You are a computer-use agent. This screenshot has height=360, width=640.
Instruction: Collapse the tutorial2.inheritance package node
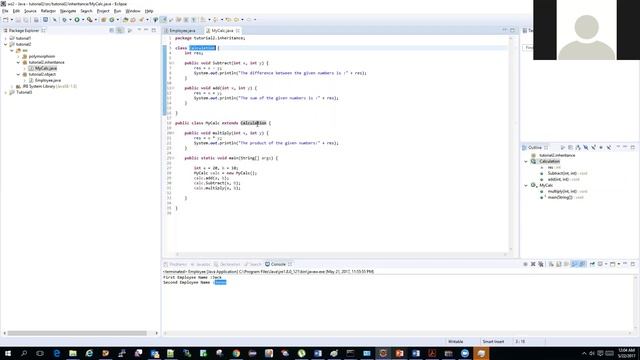tap(18, 62)
